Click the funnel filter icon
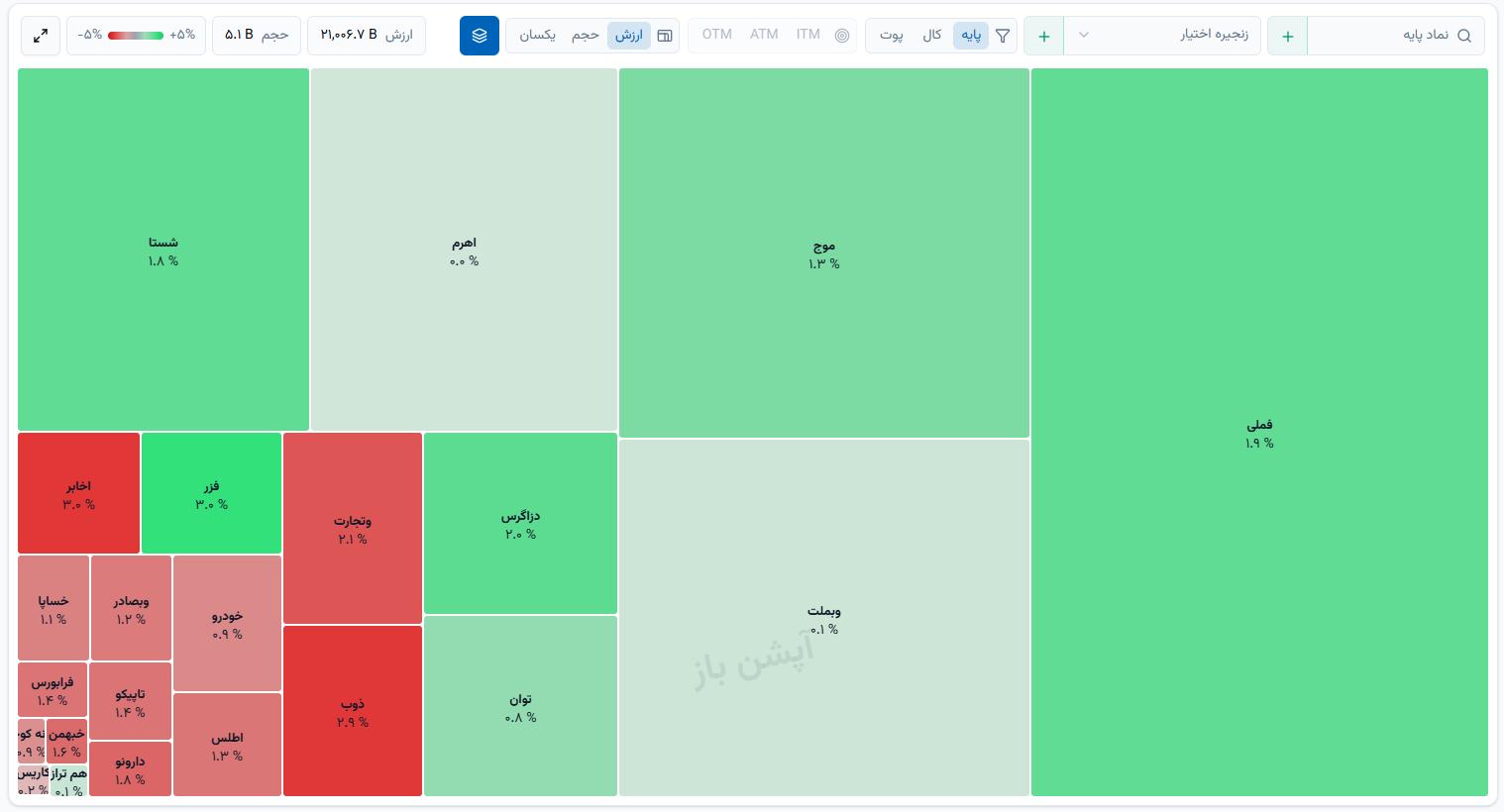This screenshot has height=812, width=1504. pos(1003,36)
